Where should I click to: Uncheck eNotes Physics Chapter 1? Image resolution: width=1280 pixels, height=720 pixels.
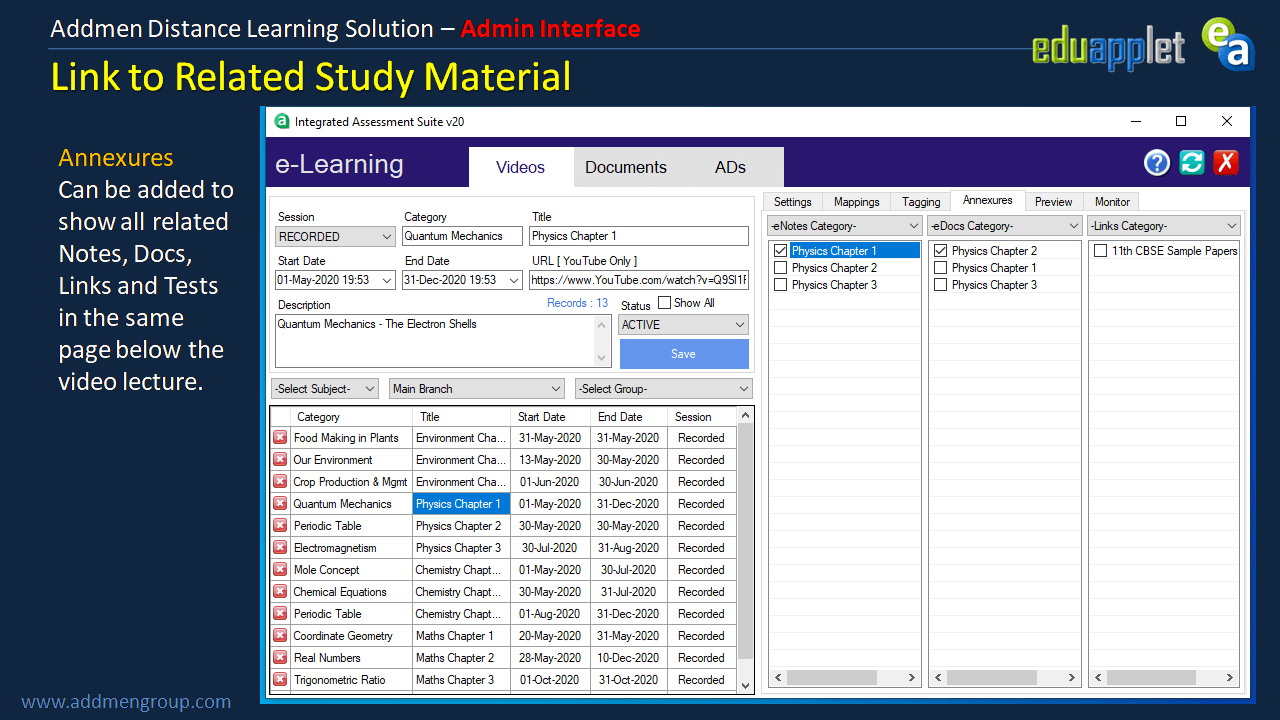(781, 251)
